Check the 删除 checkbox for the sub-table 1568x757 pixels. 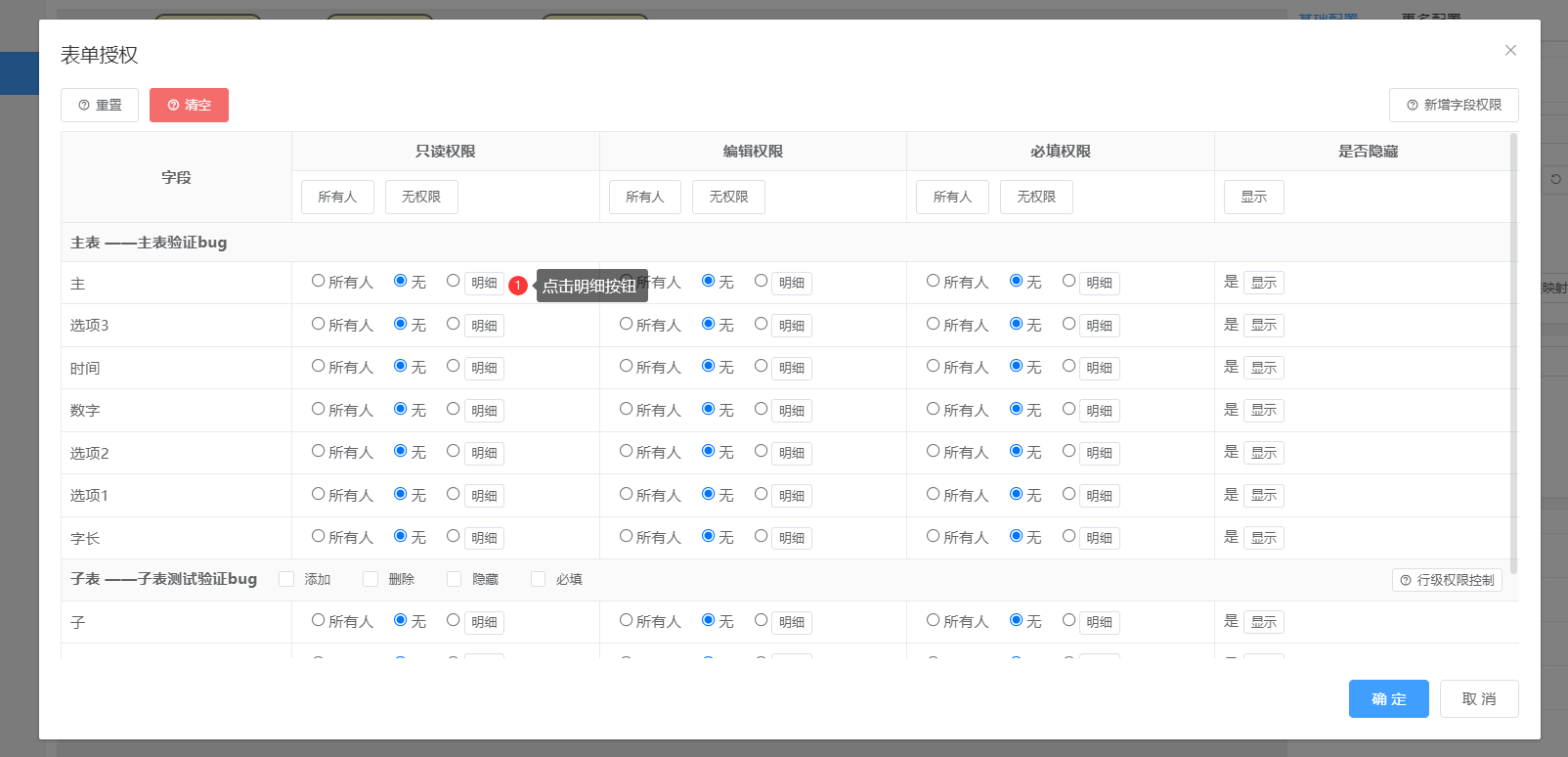click(x=370, y=579)
